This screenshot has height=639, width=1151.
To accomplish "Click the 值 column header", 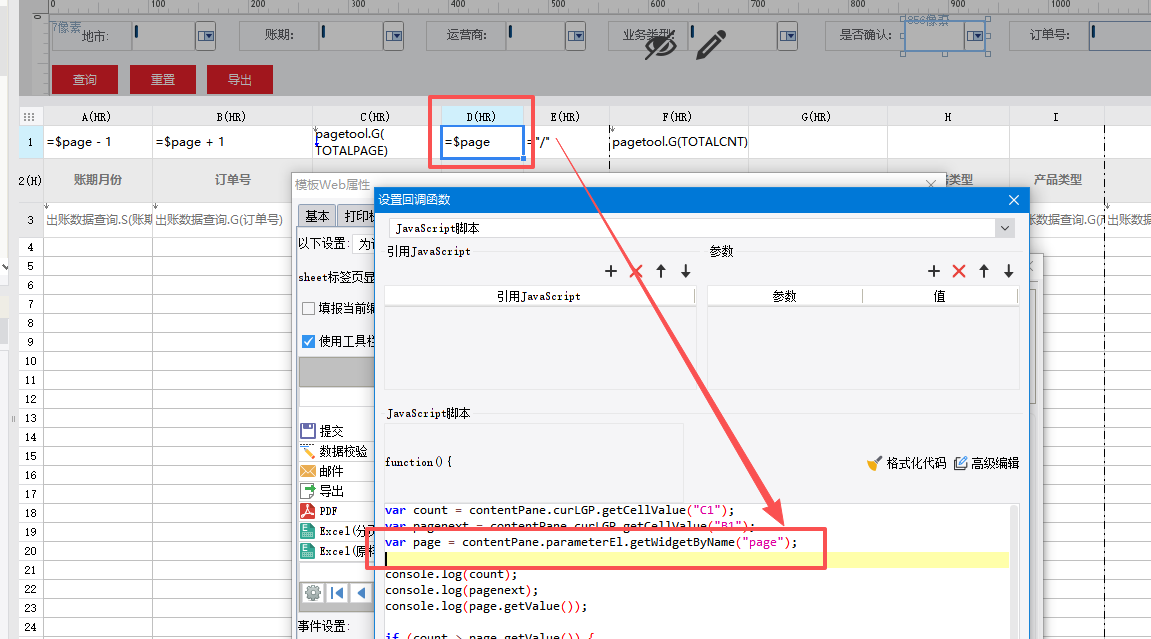I will point(940,296).
